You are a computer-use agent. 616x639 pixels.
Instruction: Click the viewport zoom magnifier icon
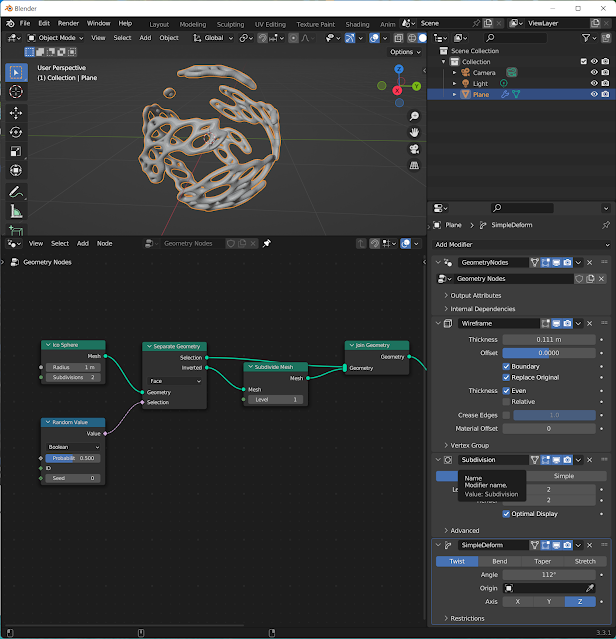414,117
